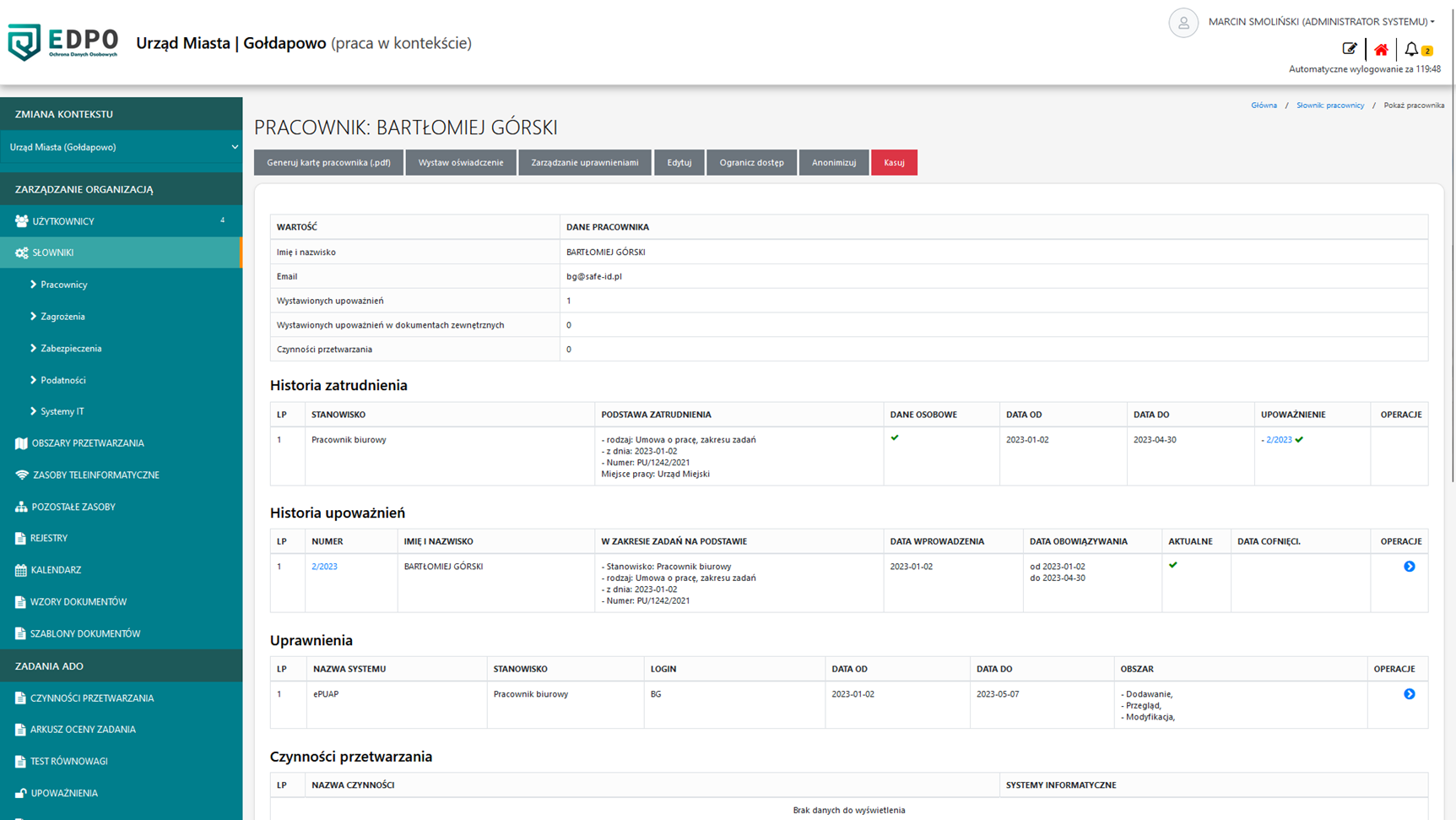The height and width of the screenshot is (820, 1456).
Task: Click Pozostałe zasoby hierarchy icon
Action: (21, 507)
